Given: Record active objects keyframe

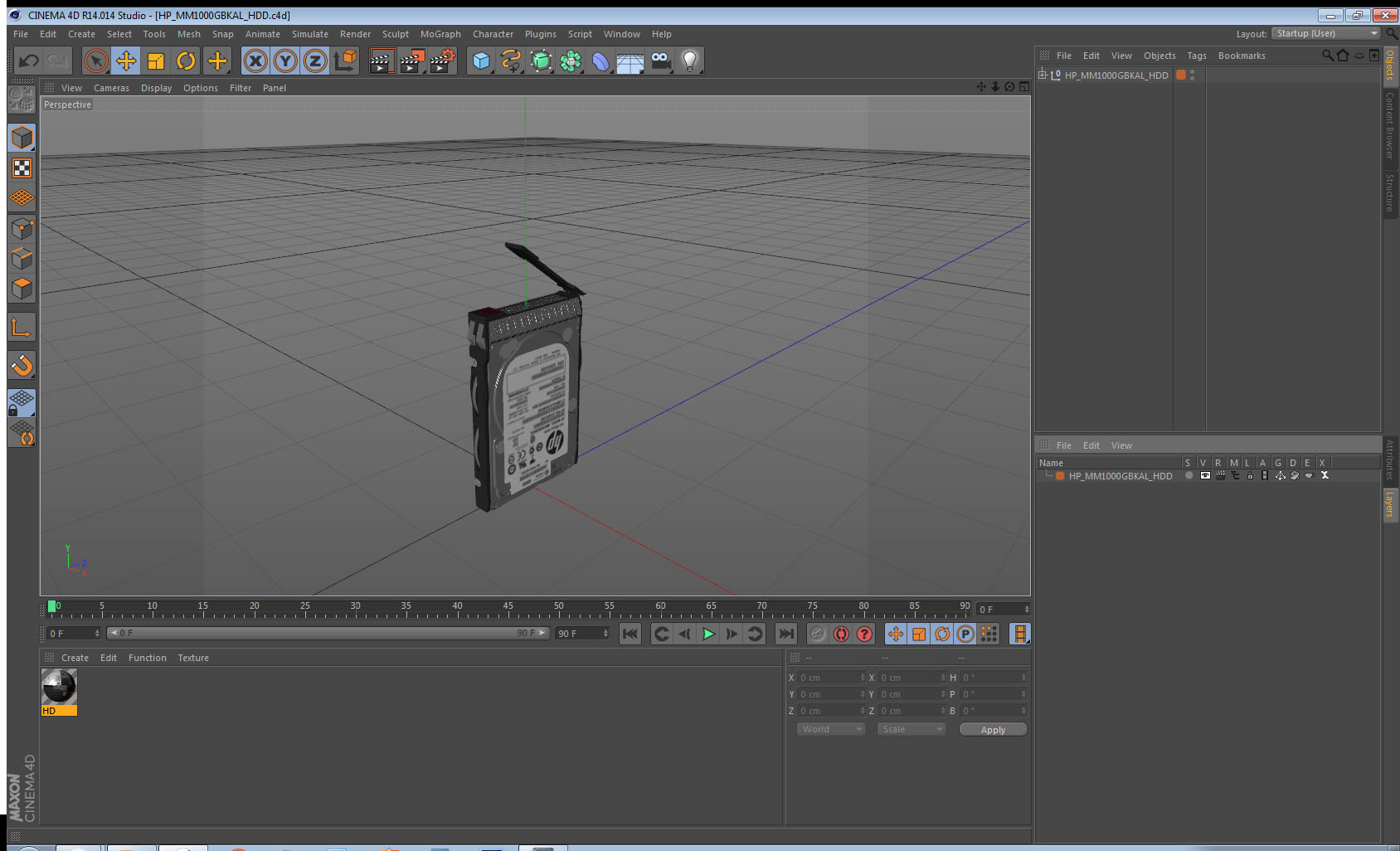Looking at the screenshot, I should (818, 635).
